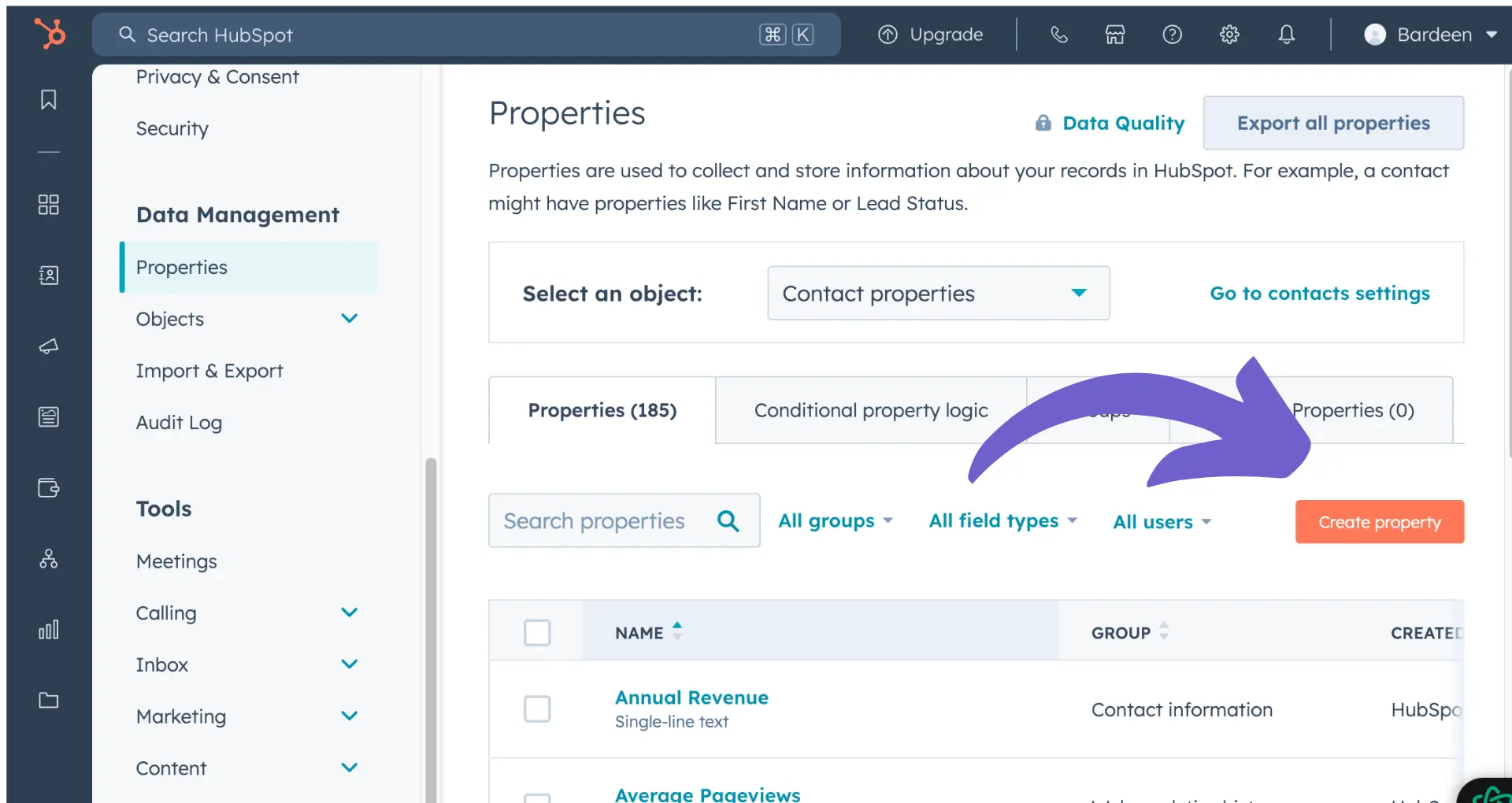Image resolution: width=1512 pixels, height=803 pixels.
Task: Click the CREATED column header
Action: (x=1426, y=633)
